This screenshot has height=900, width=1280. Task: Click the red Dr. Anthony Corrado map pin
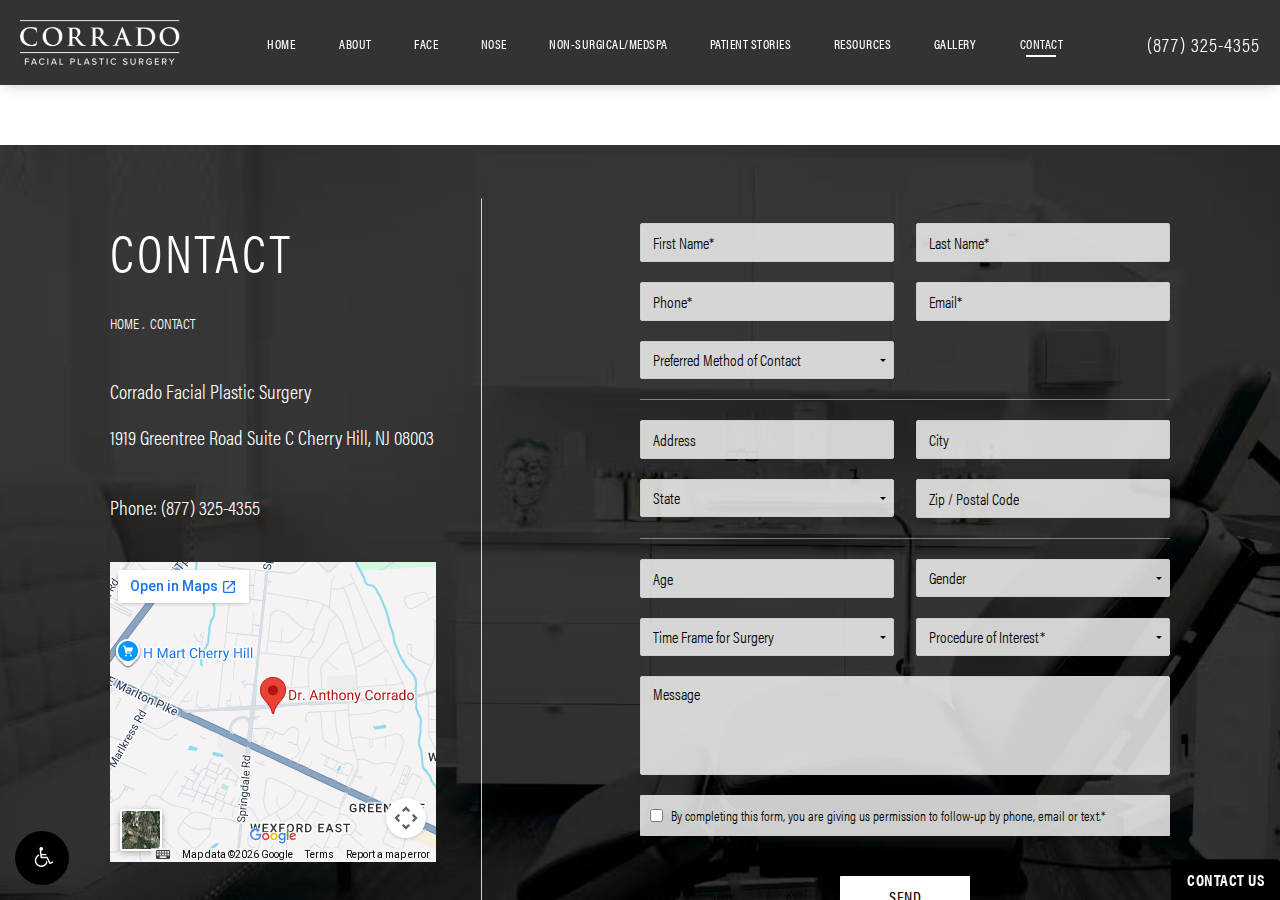tap(273, 695)
